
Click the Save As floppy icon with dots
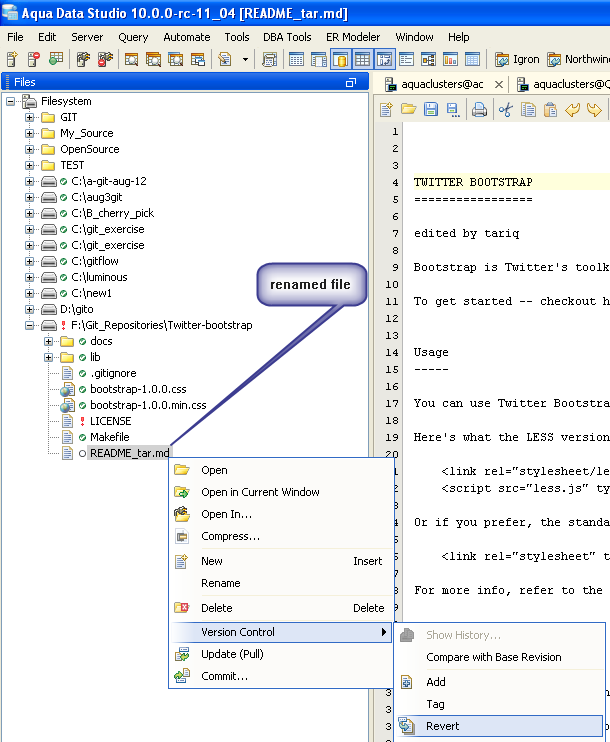click(x=453, y=110)
